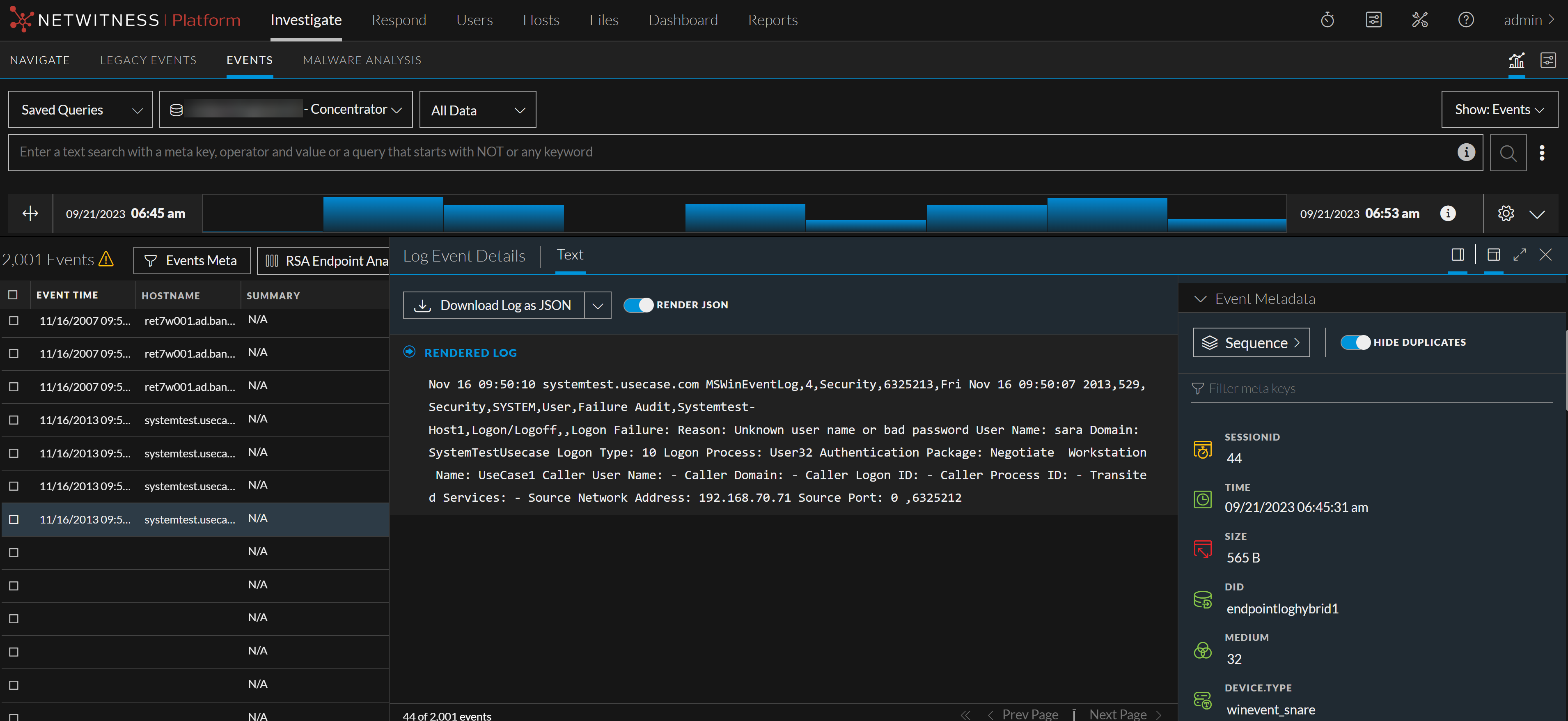Switch to the Malware Analysis tab
The image size is (1568, 721).
pos(362,60)
